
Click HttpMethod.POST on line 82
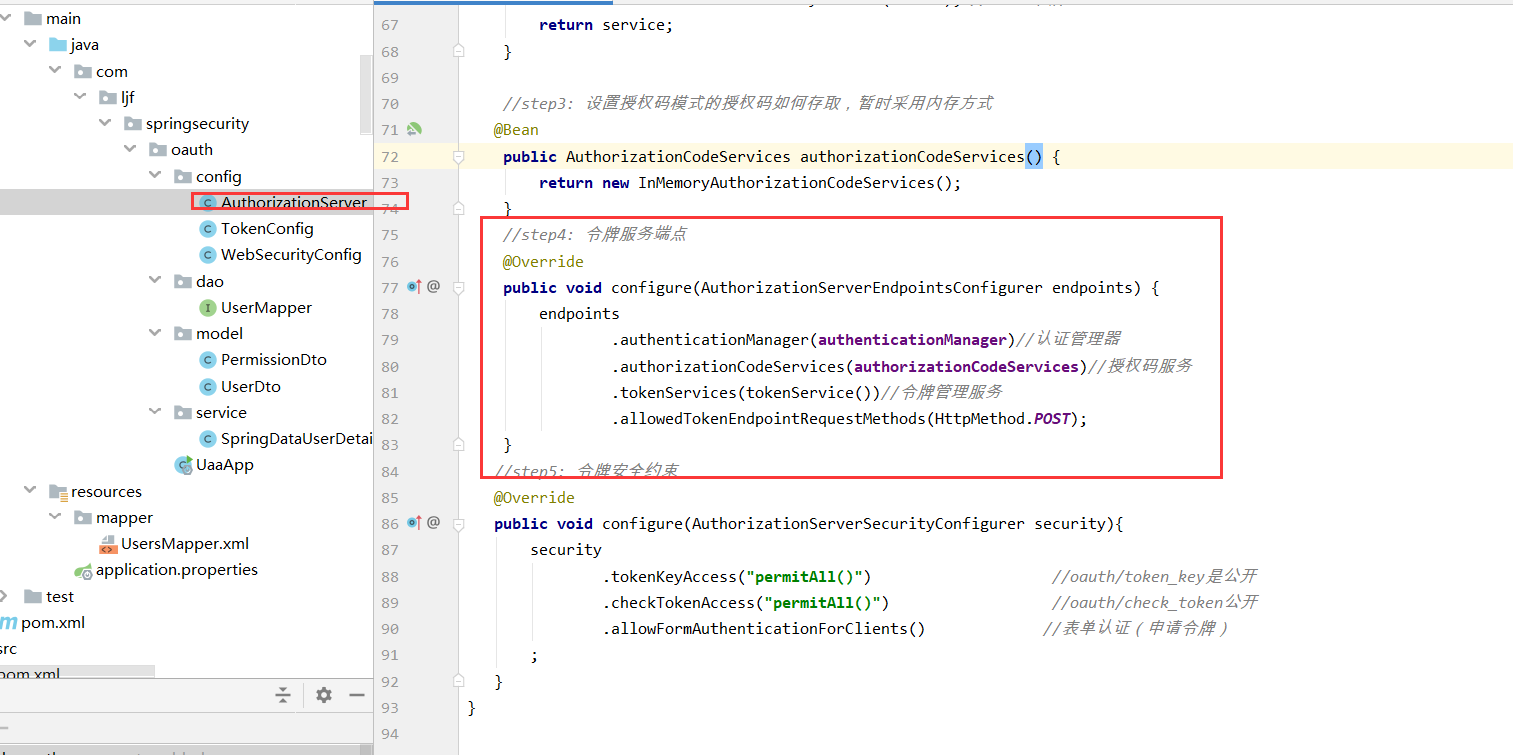pyautogui.click(x=1002, y=419)
